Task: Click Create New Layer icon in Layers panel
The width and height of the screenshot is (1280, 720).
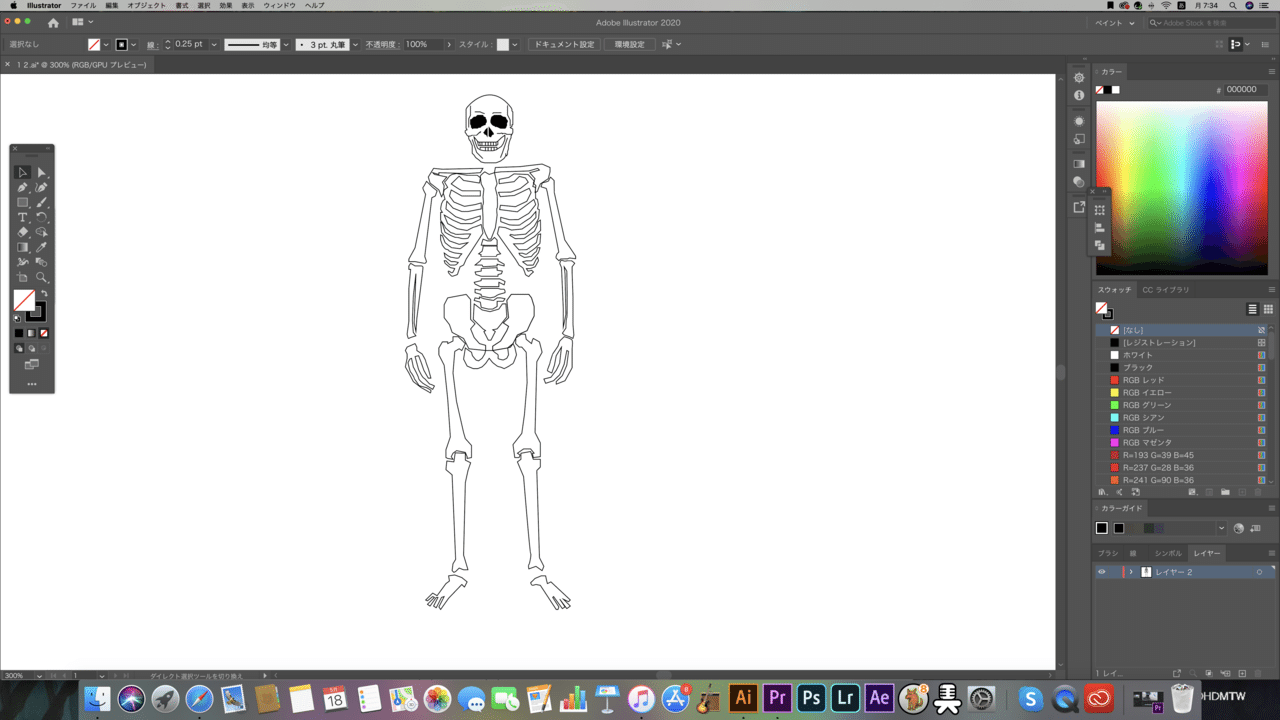Action: pyautogui.click(x=1242, y=673)
